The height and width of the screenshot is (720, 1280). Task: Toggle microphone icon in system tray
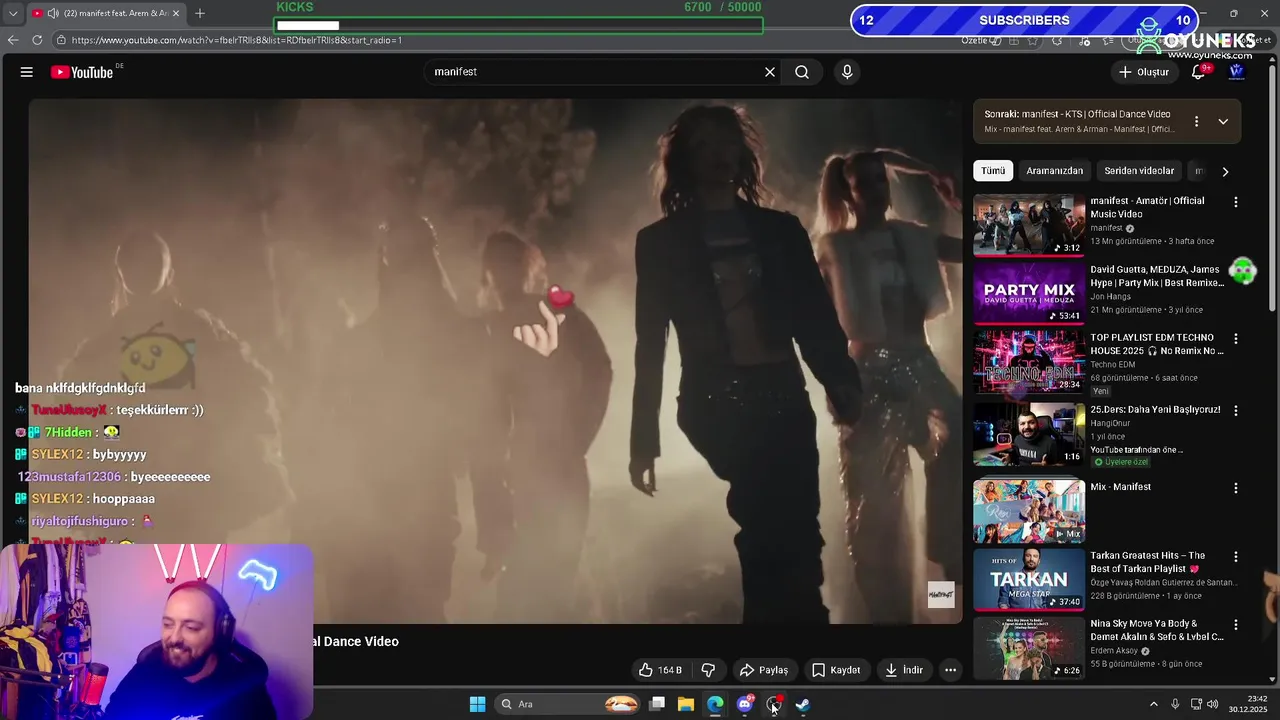1175,704
